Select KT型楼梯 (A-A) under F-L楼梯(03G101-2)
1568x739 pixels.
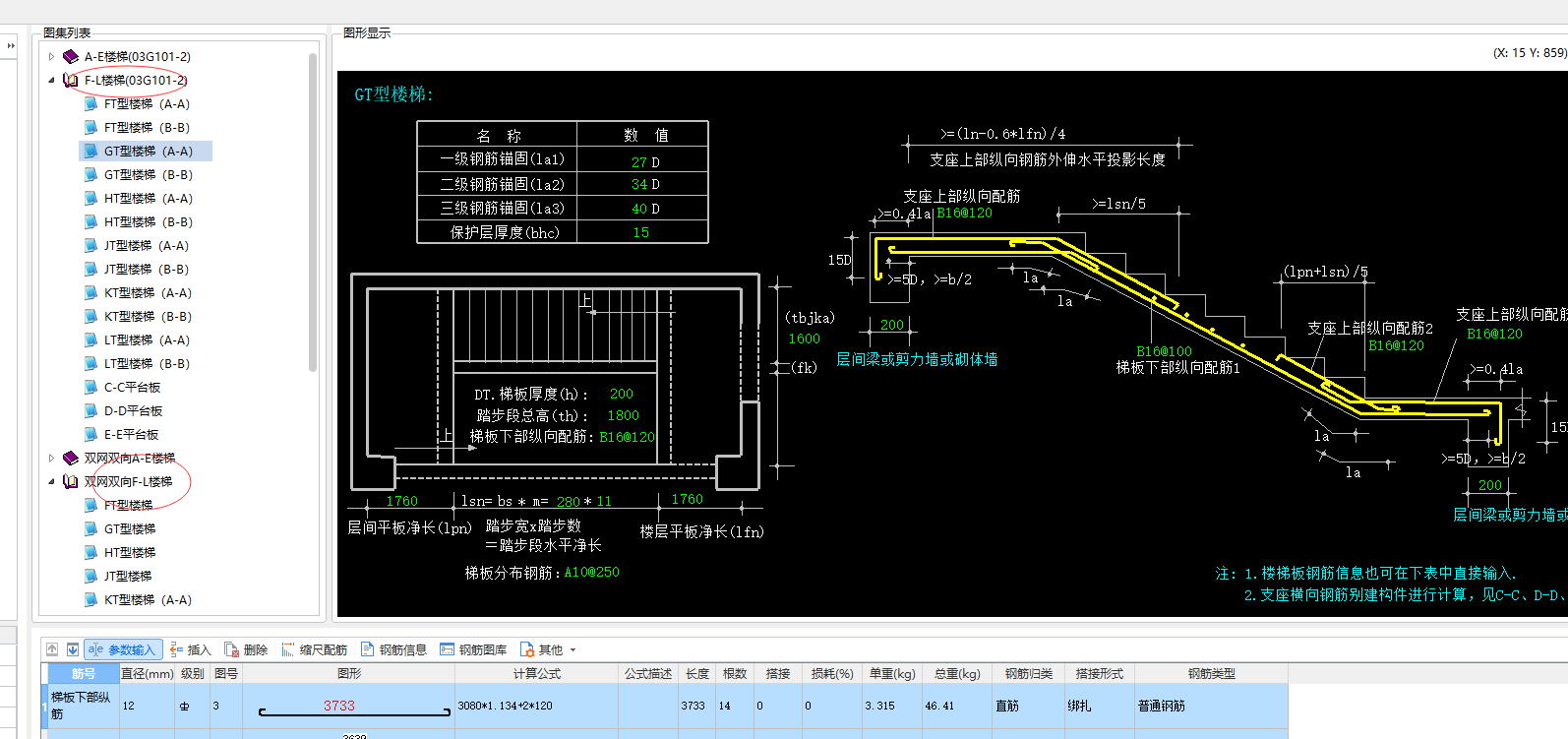tap(148, 293)
